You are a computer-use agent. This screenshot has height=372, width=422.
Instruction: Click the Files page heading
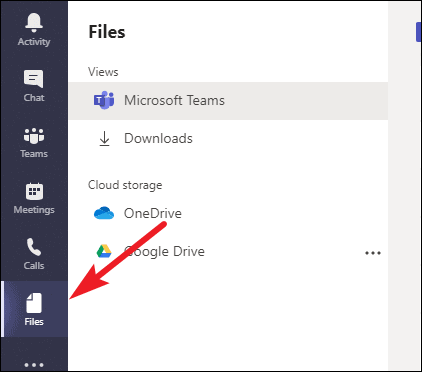[107, 32]
